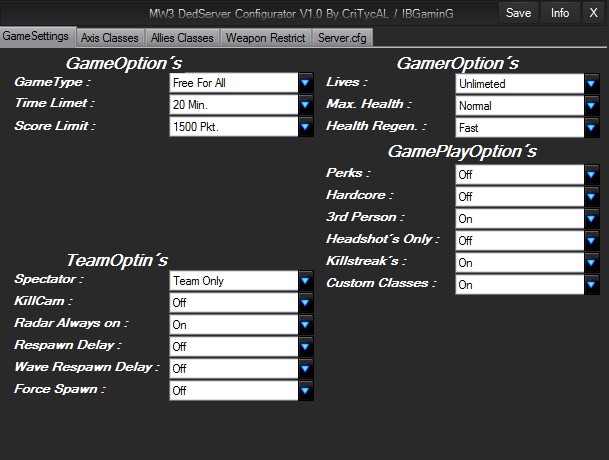The width and height of the screenshot is (609, 460).
Task: Select the Server.cfg tab
Action: coord(344,38)
